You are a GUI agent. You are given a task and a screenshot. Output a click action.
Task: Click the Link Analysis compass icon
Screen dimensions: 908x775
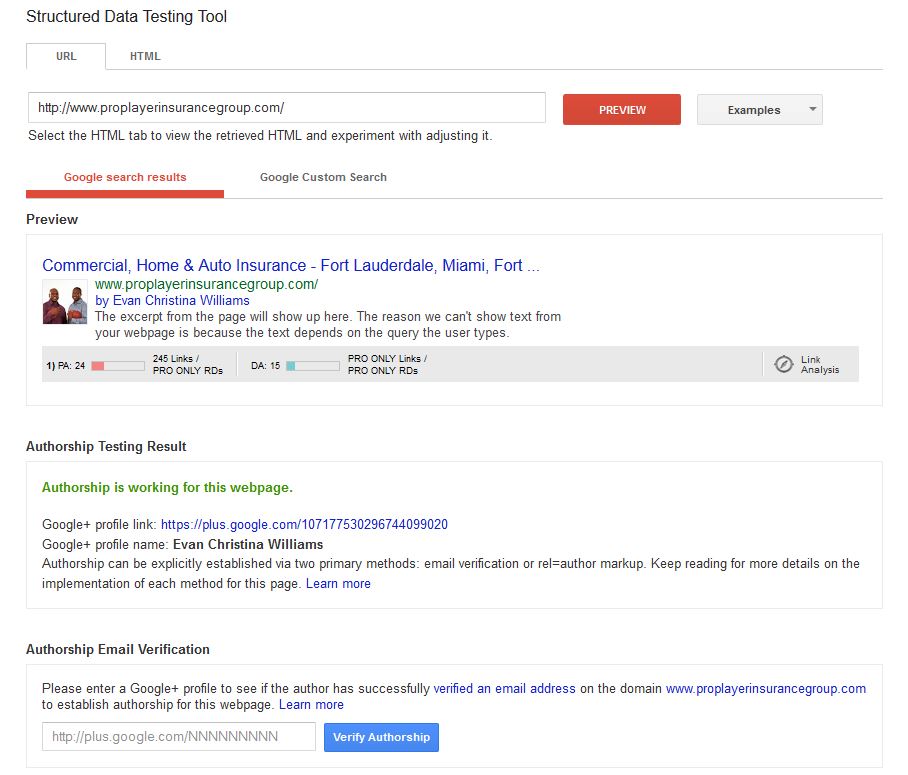pyautogui.click(x=783, y=364)
